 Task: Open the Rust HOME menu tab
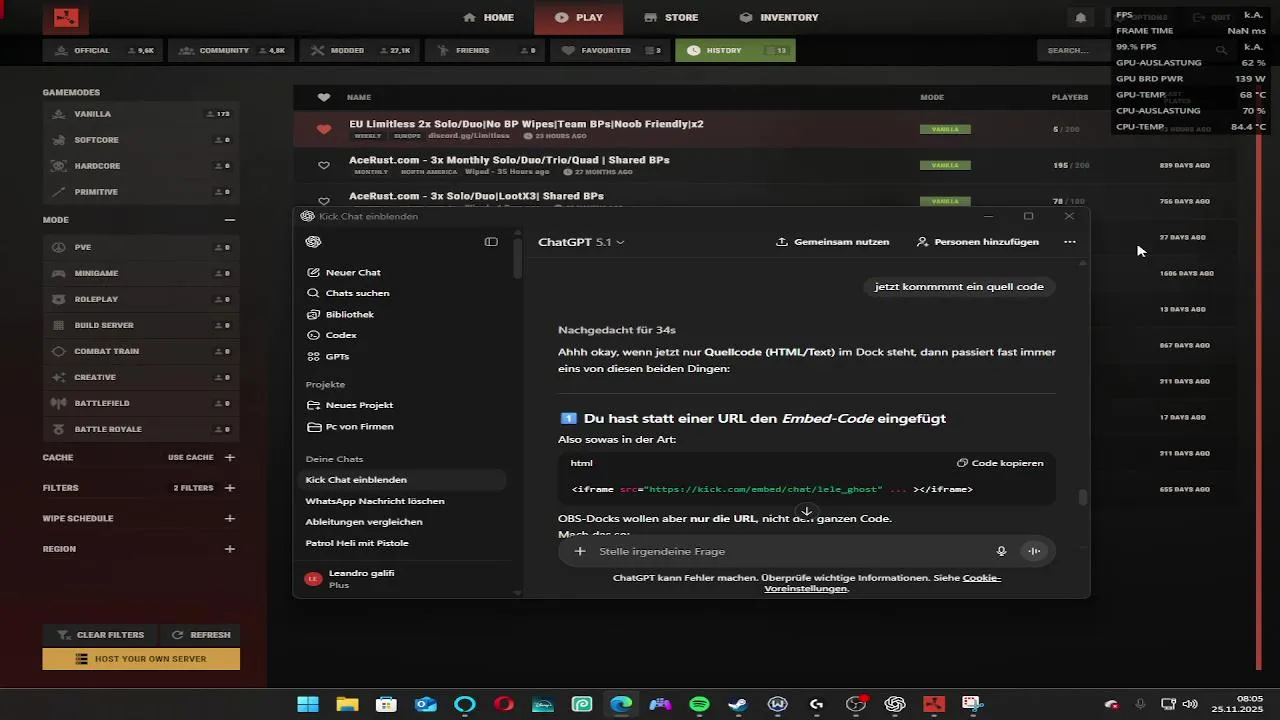pos(488,17)
